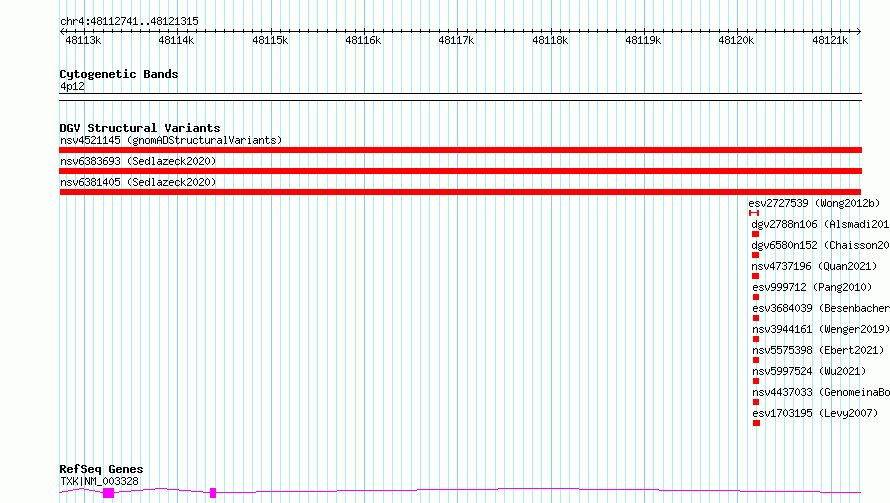
Task: Open esv999712 (Pang2010) variant label
Action: coord(812,287)
